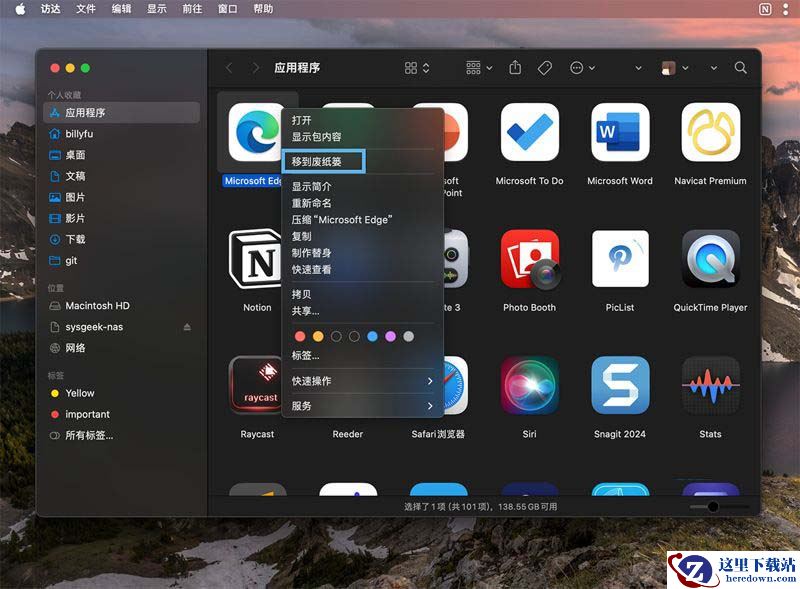Choose 制作替身 in the context menu

click(x=362, y=253)
